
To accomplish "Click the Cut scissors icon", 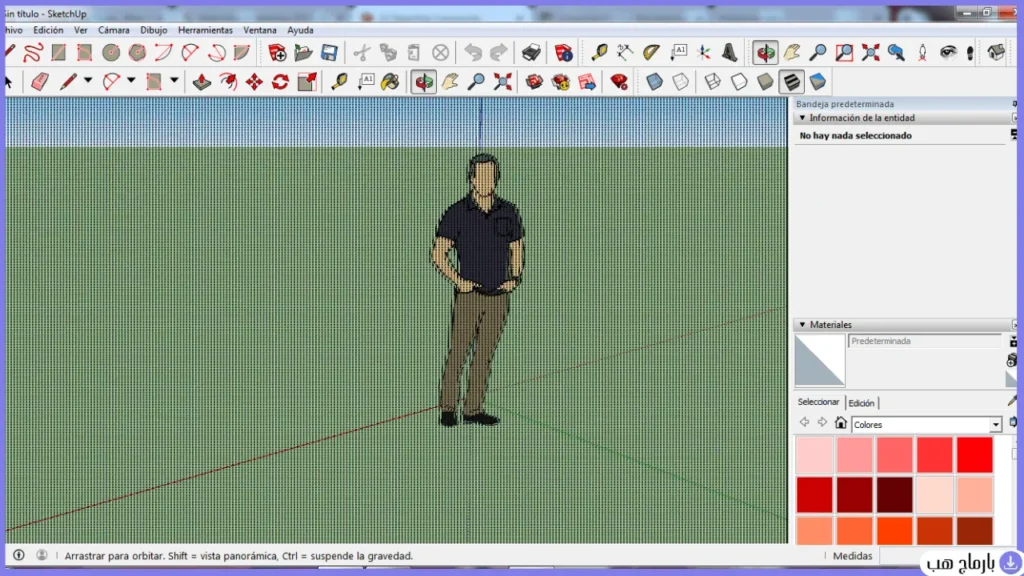I will coord(362,52).
